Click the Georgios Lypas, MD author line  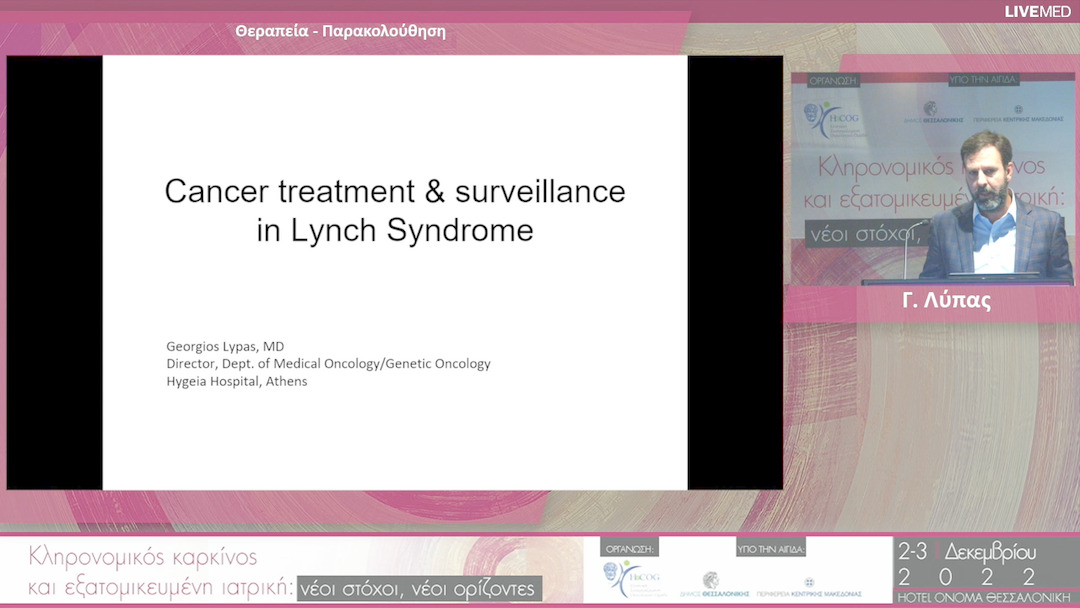click(225, 346)
